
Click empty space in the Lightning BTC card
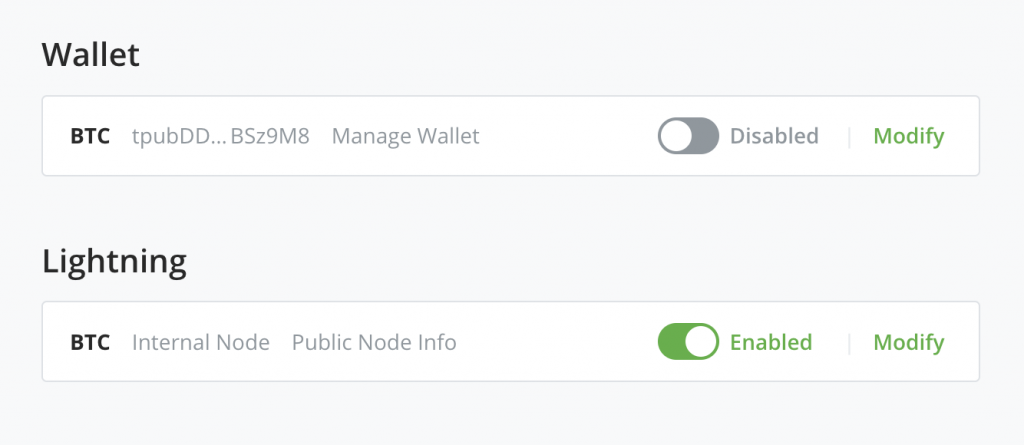(555, 342)
